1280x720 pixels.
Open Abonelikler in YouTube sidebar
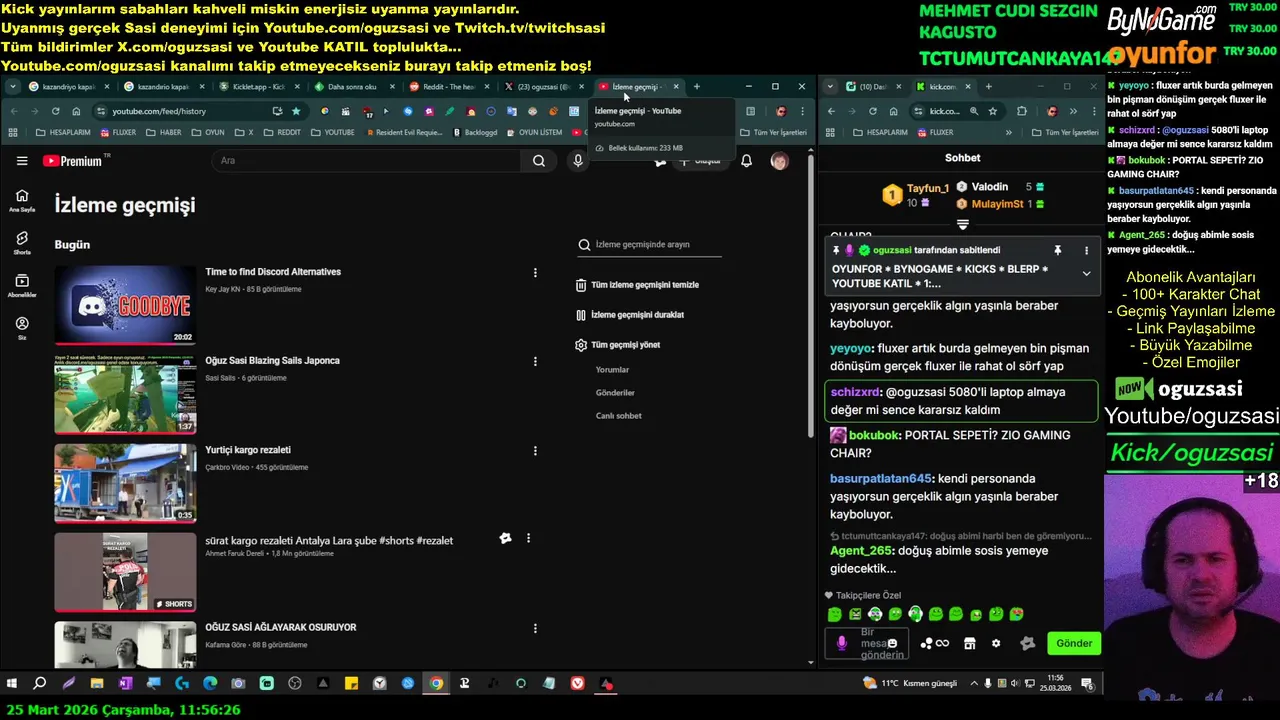coord(22,286)
